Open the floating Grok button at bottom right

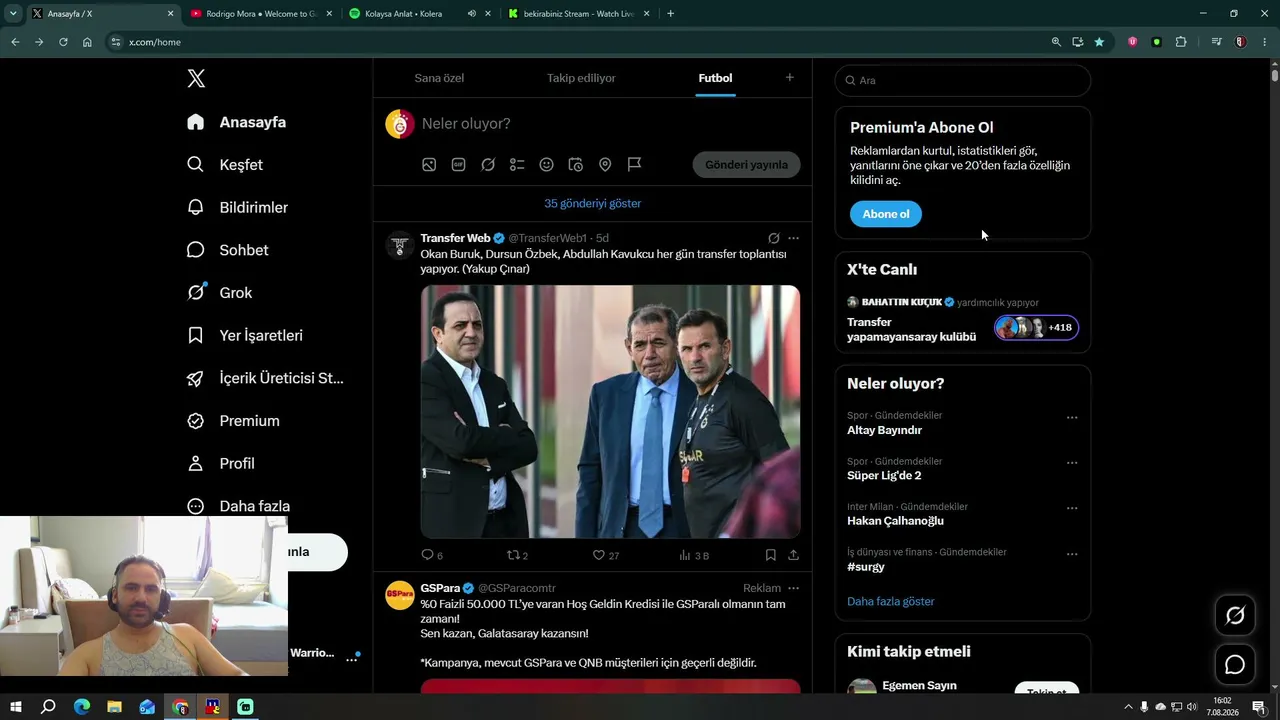coord(1235,616)
